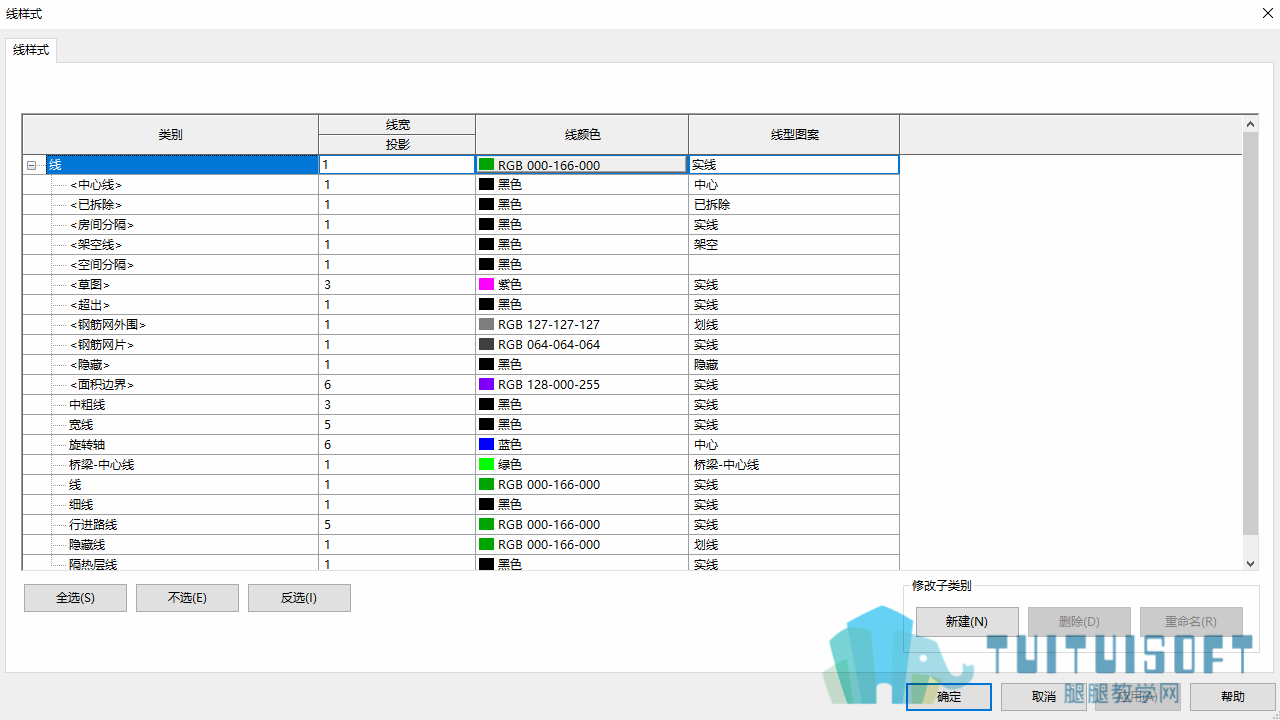The image size is (1280, 720).
Task: Edit line weight 5 of 宽线 row
Action: click(397, 425)
